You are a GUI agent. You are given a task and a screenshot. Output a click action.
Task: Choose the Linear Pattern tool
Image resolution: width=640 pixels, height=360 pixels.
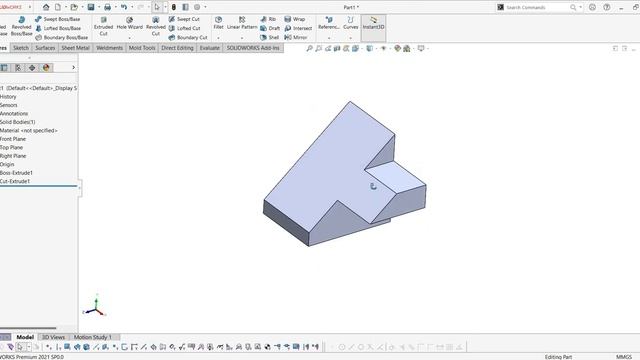(x=242, y=23)
